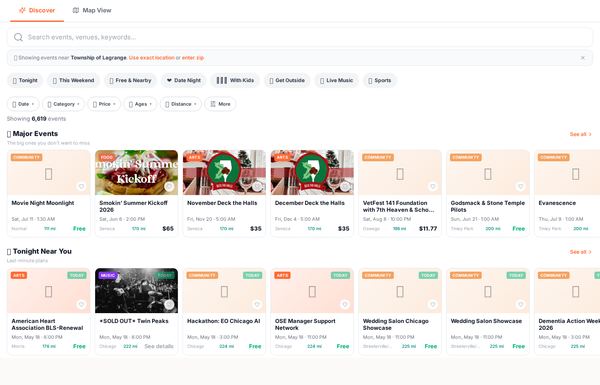Open Smokin' Summer Kickoff food thumbnail
This screenshot has height=385, width=600.
pos(136,173)
